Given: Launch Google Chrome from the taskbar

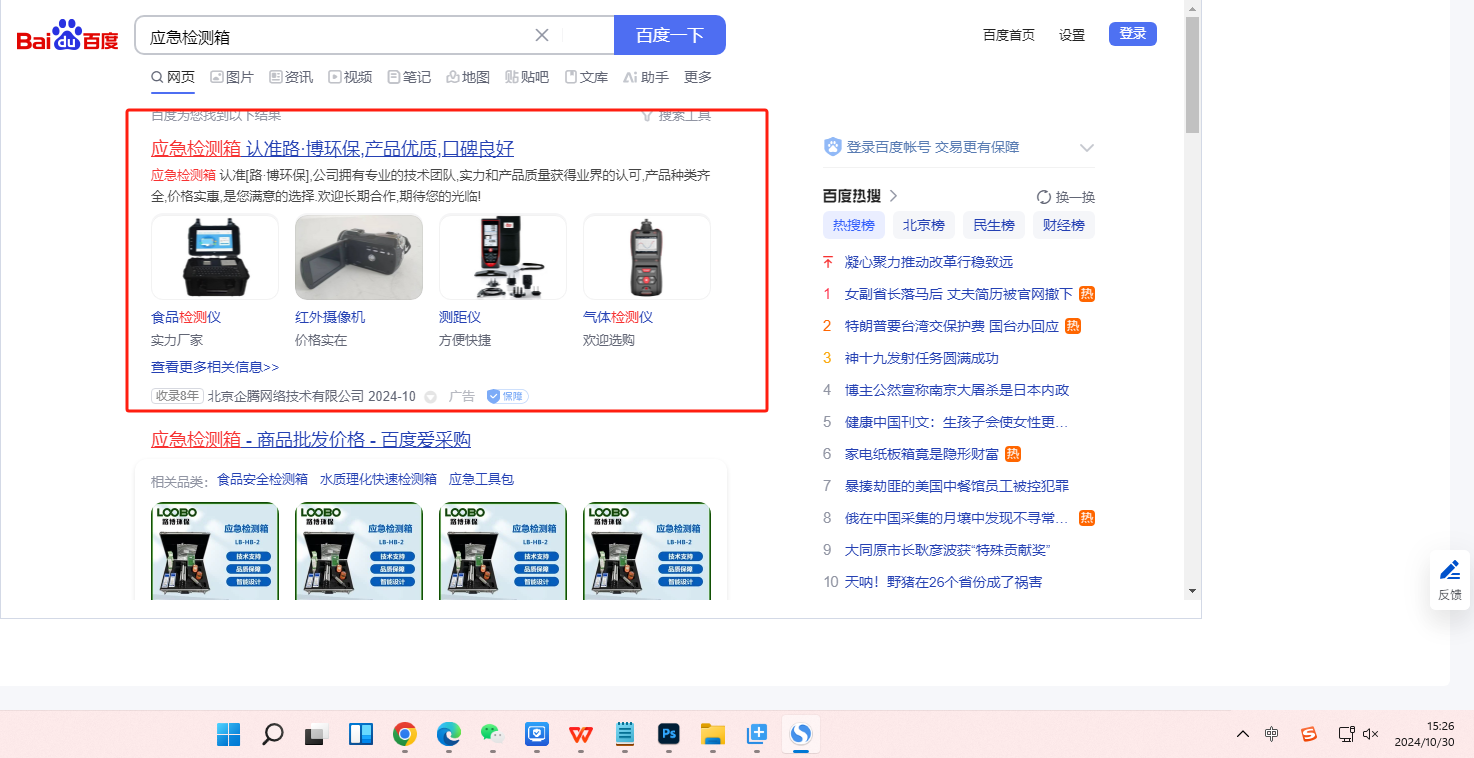Looking at the screenshot, I should tap(405, 735).
